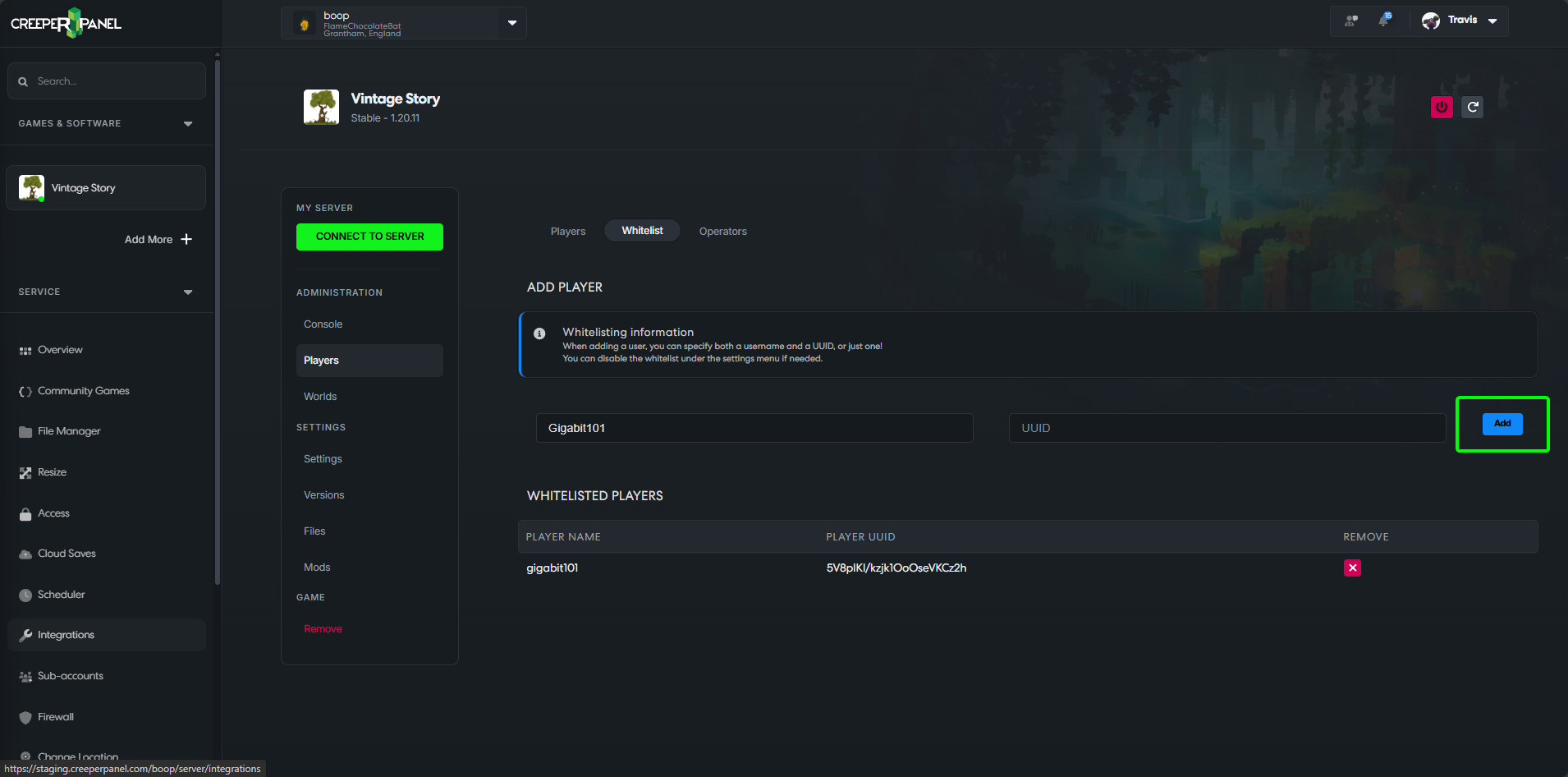The image size is (1568, 777).
Task: Click the friends icon in the top bar
Action: point(1351,21)
